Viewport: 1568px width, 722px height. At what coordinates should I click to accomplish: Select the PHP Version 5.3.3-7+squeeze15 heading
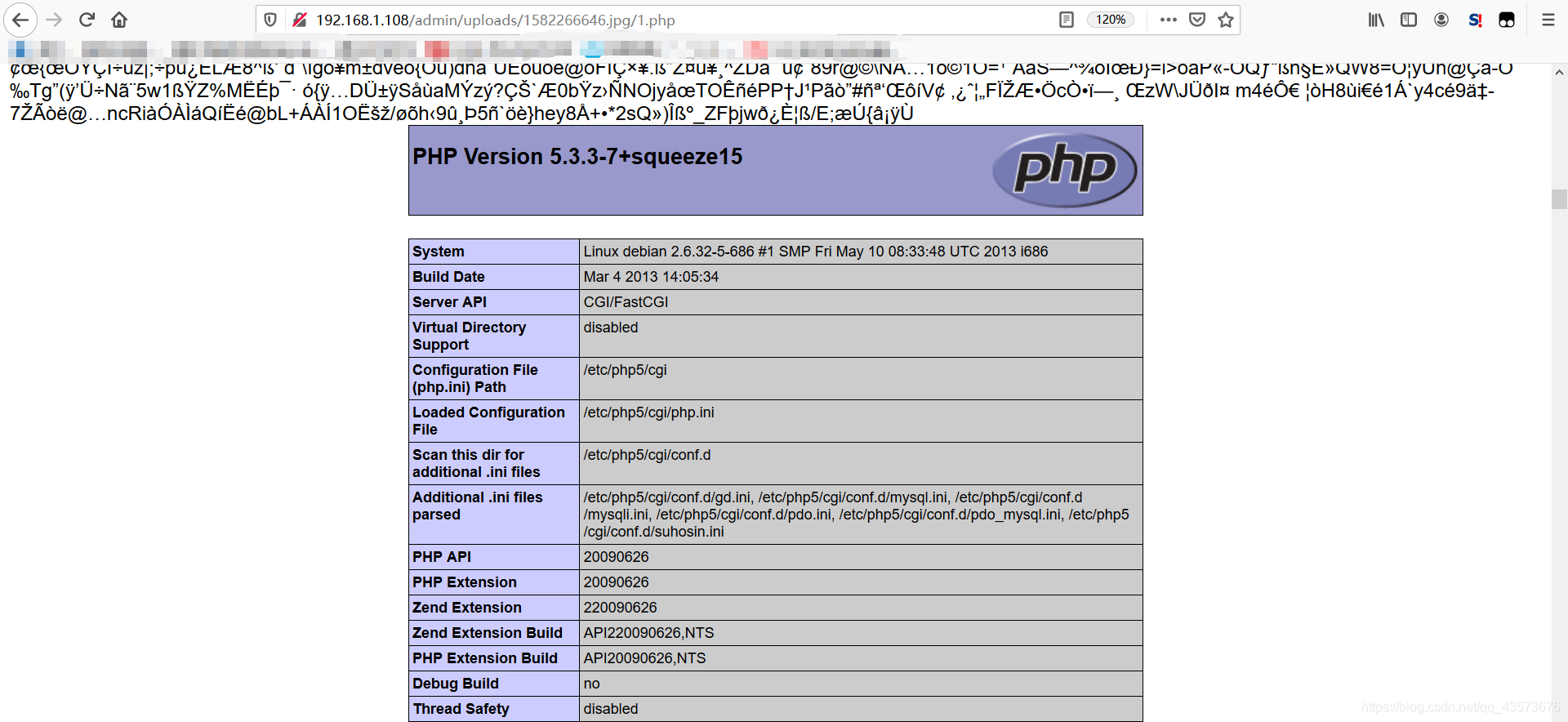[x=577, y=156]
